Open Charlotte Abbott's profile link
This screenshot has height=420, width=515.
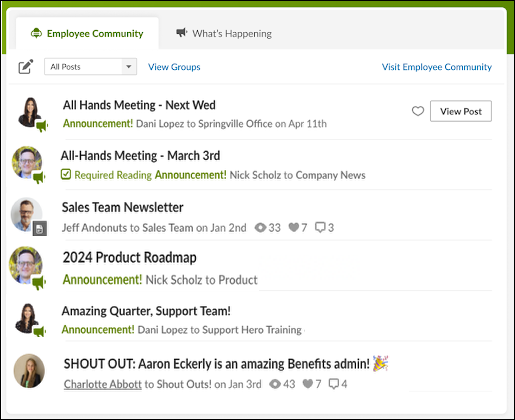(103, 384)
